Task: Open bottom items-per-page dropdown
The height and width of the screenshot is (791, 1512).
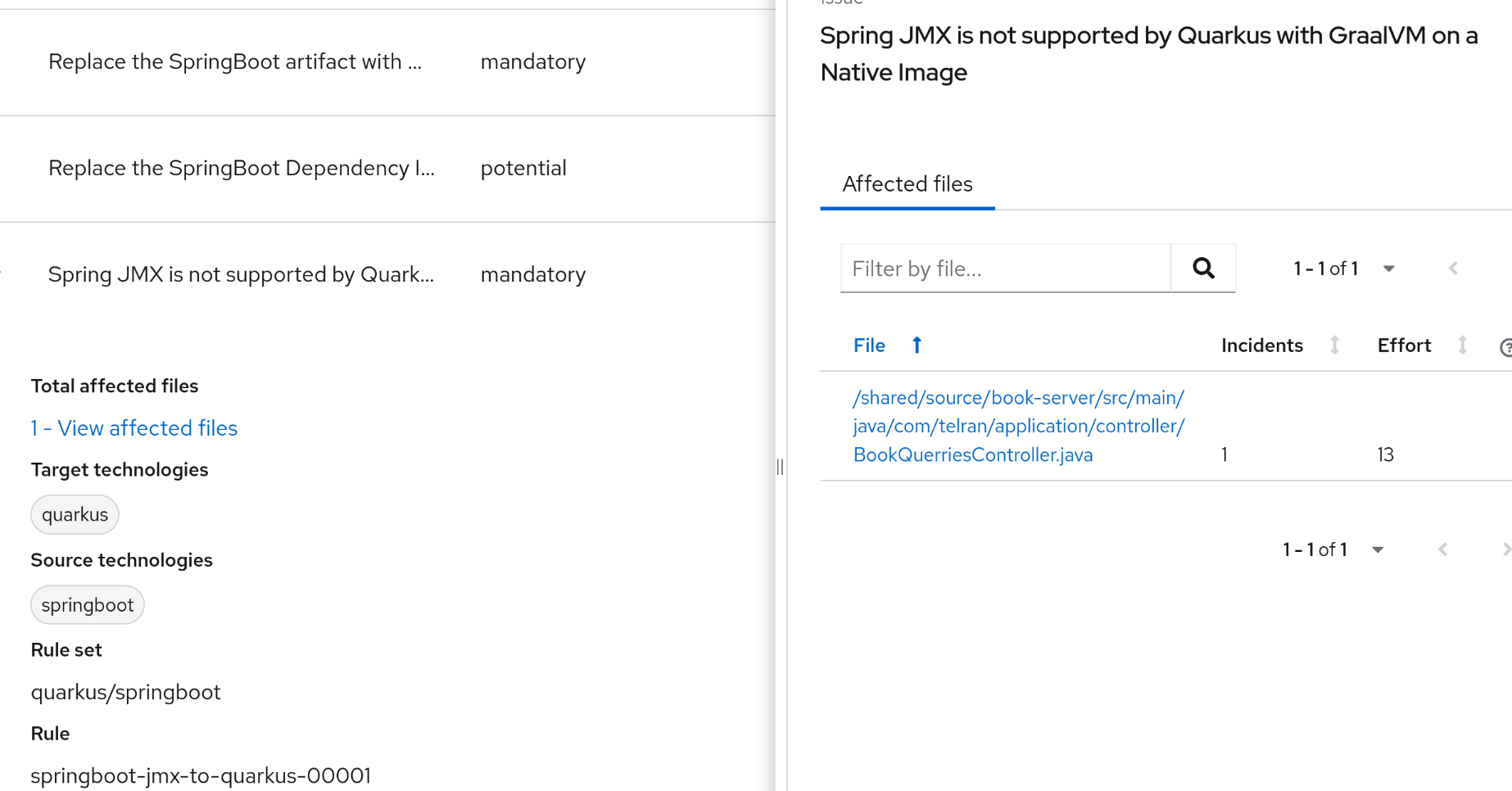Action: tap(1378, 549)
